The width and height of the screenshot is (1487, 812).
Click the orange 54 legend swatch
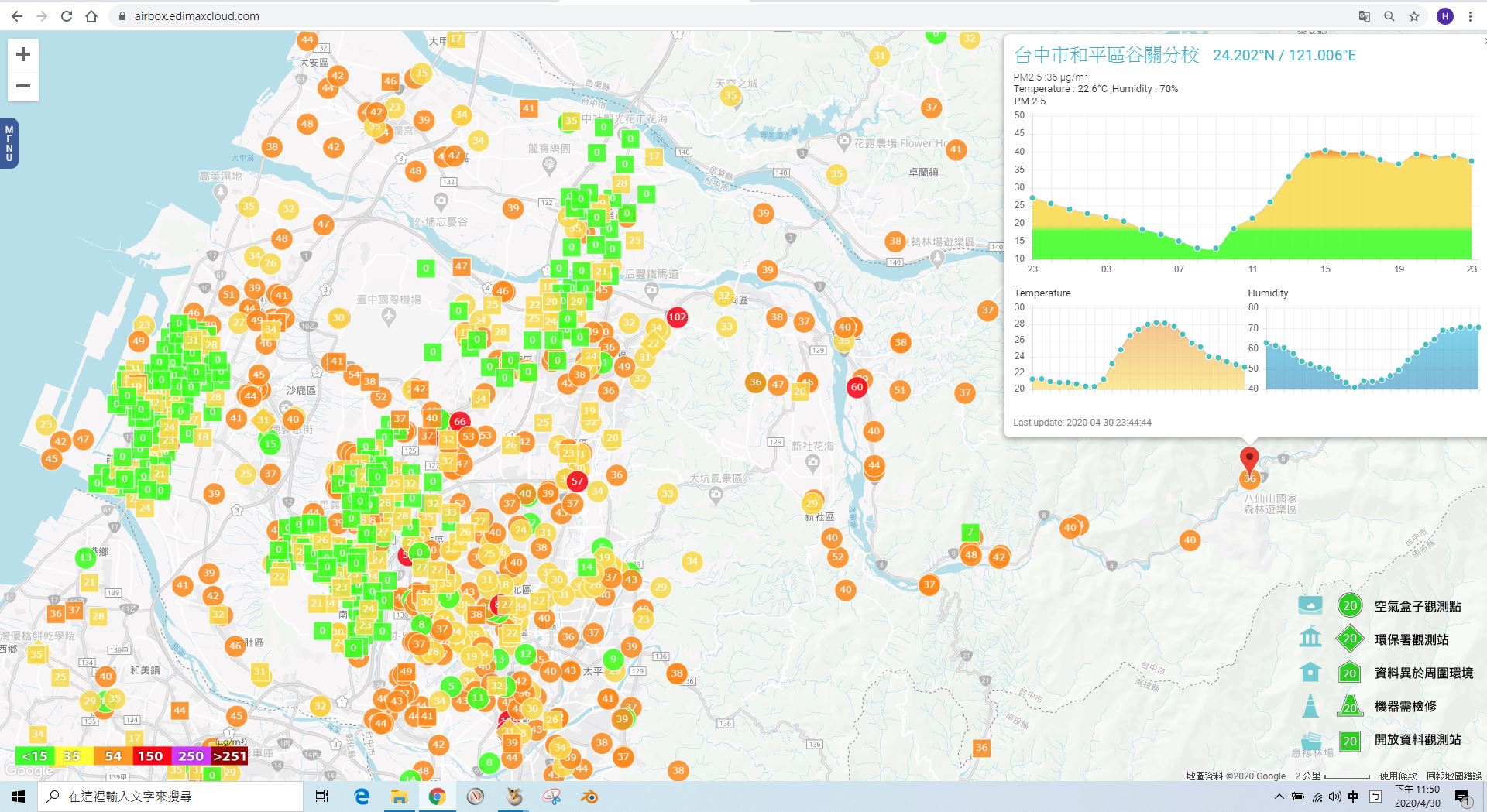(x=113, y=755)
